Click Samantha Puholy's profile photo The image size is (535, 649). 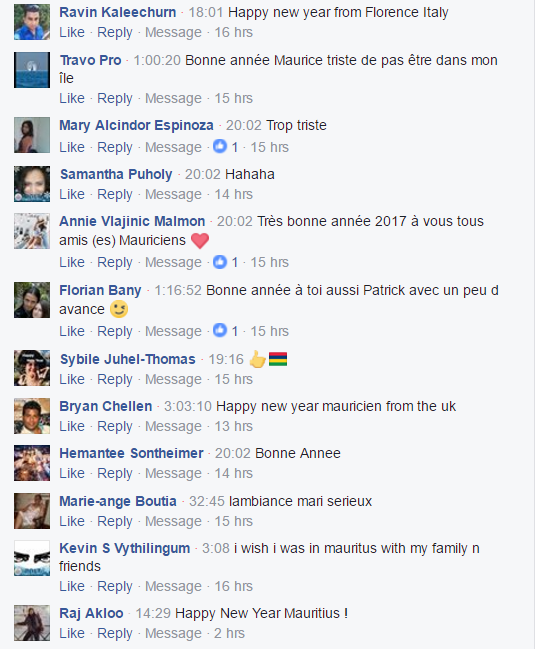32,184
